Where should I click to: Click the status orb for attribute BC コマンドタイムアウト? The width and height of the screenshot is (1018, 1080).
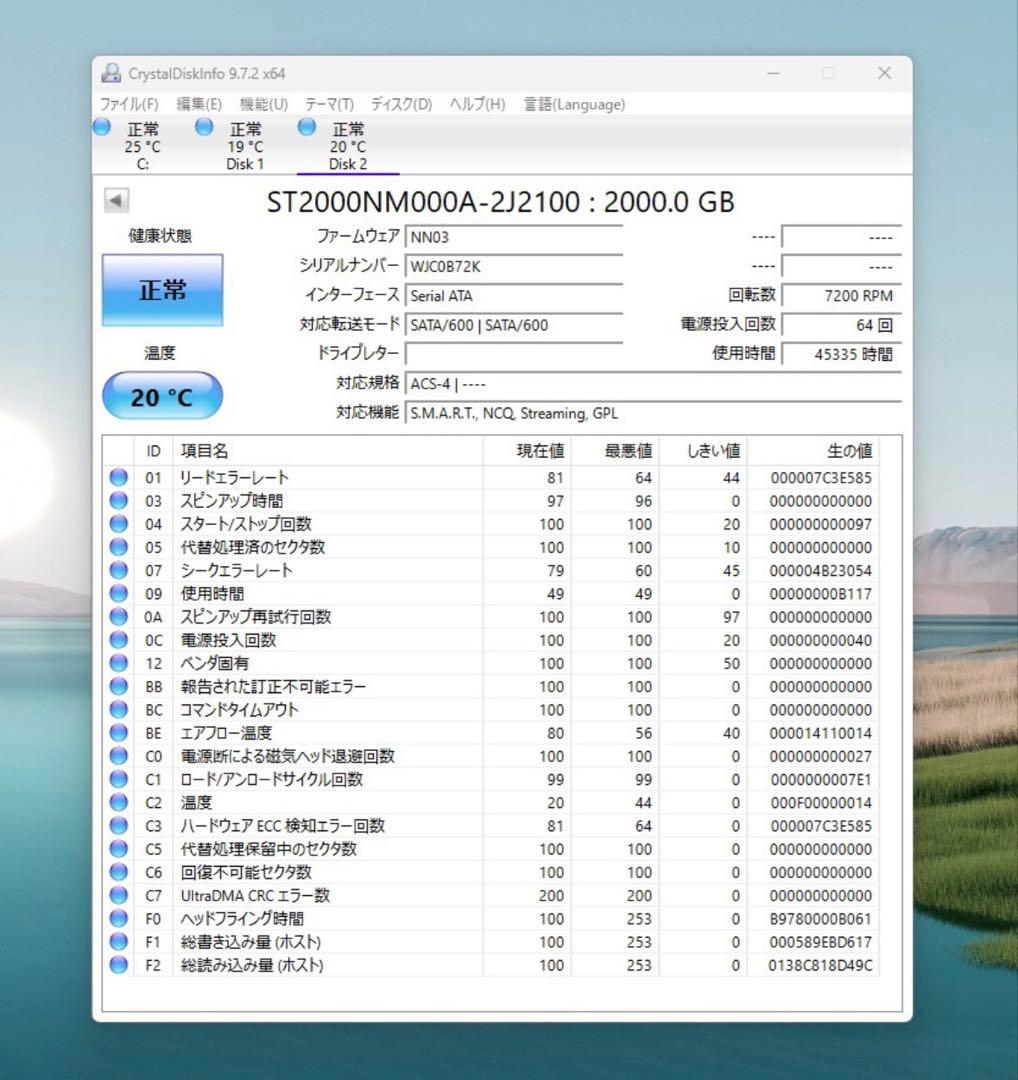click(x=118, y=709)
